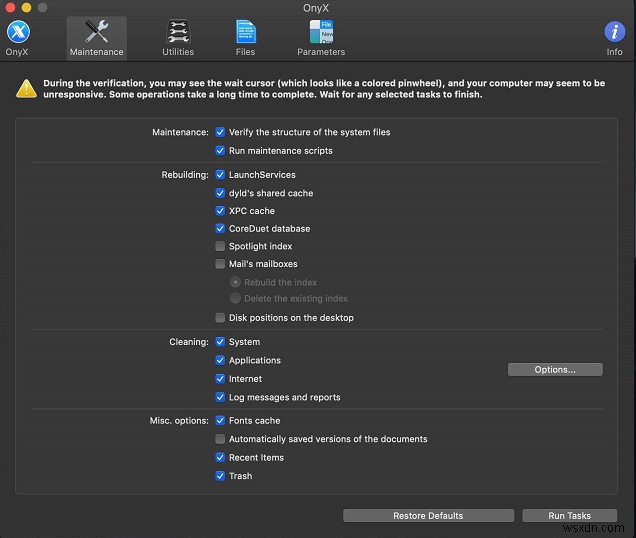
Task: Uncheck Log messages and reports
Action: click(220, 397)
